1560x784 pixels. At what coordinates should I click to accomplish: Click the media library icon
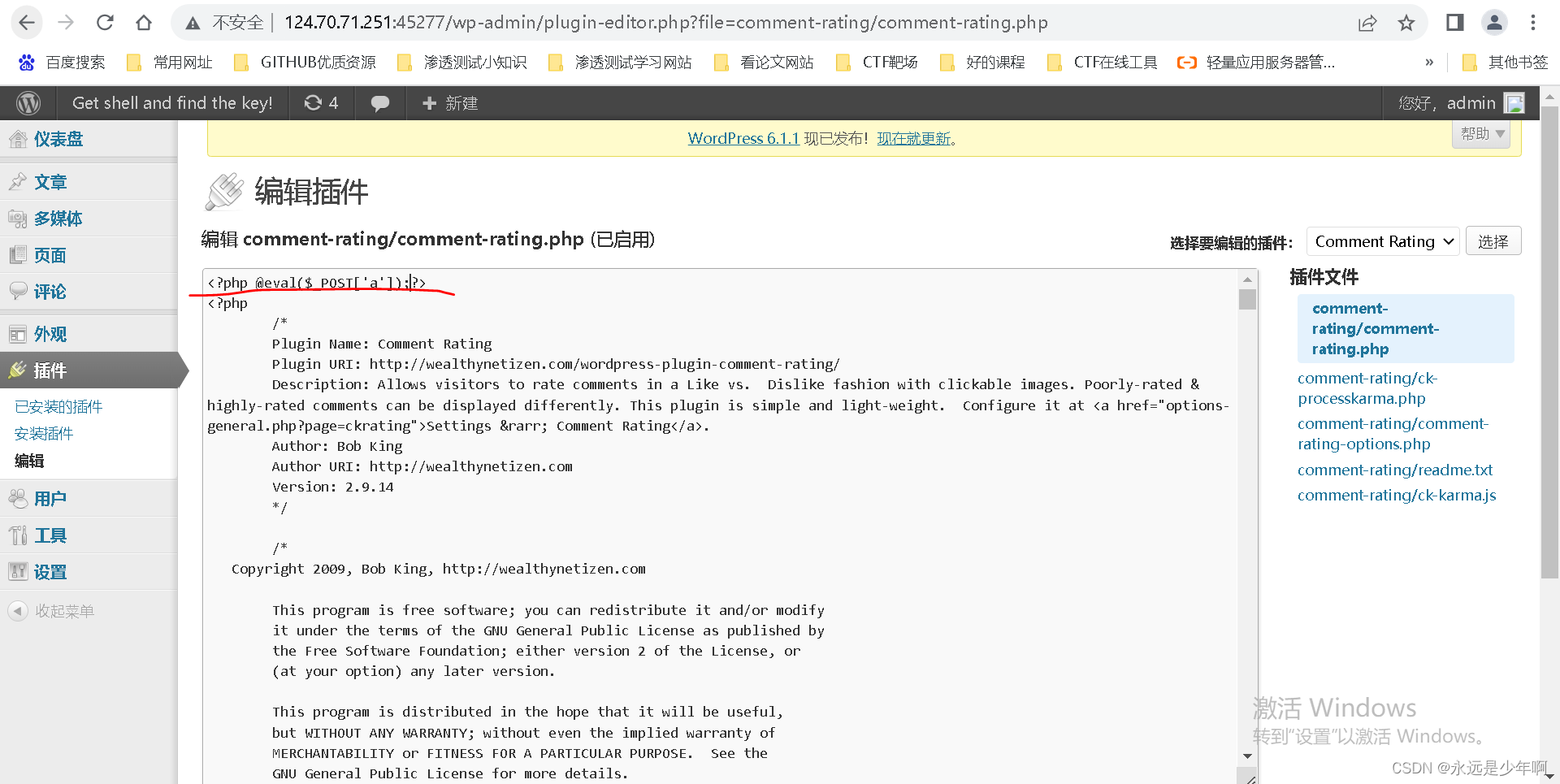(18, 219)
